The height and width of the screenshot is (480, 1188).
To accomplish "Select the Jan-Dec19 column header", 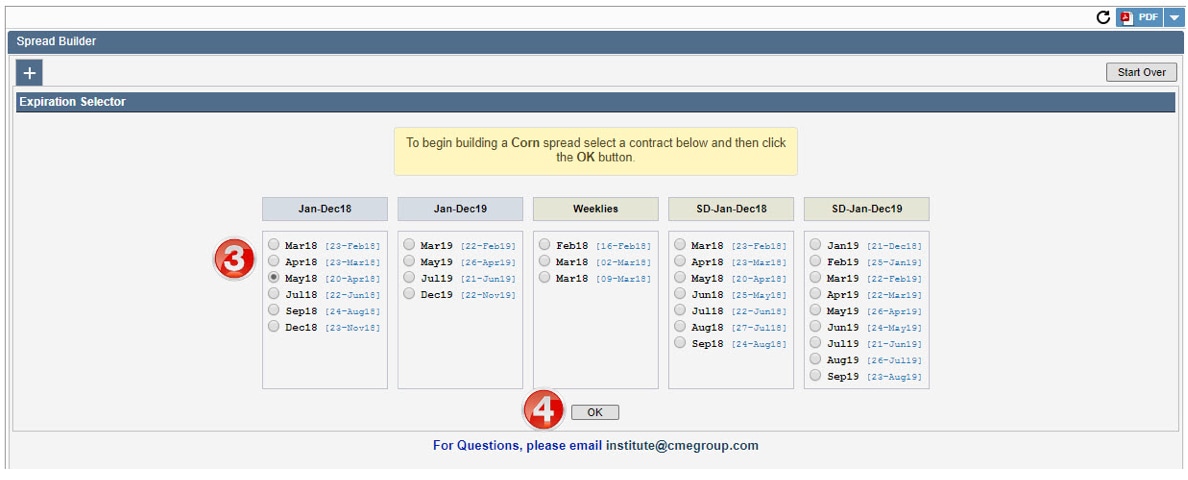I will pyautogui.click(x=460, y=209).
